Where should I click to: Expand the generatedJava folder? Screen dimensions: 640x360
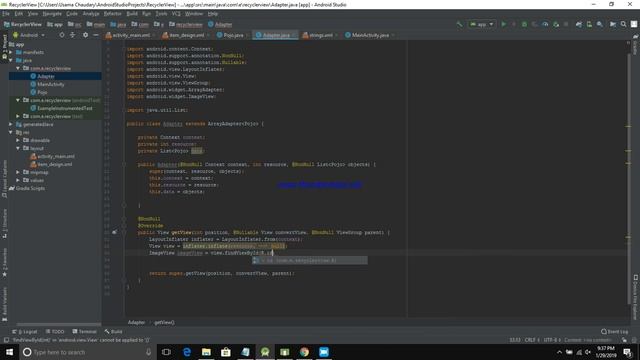point(11,124)
